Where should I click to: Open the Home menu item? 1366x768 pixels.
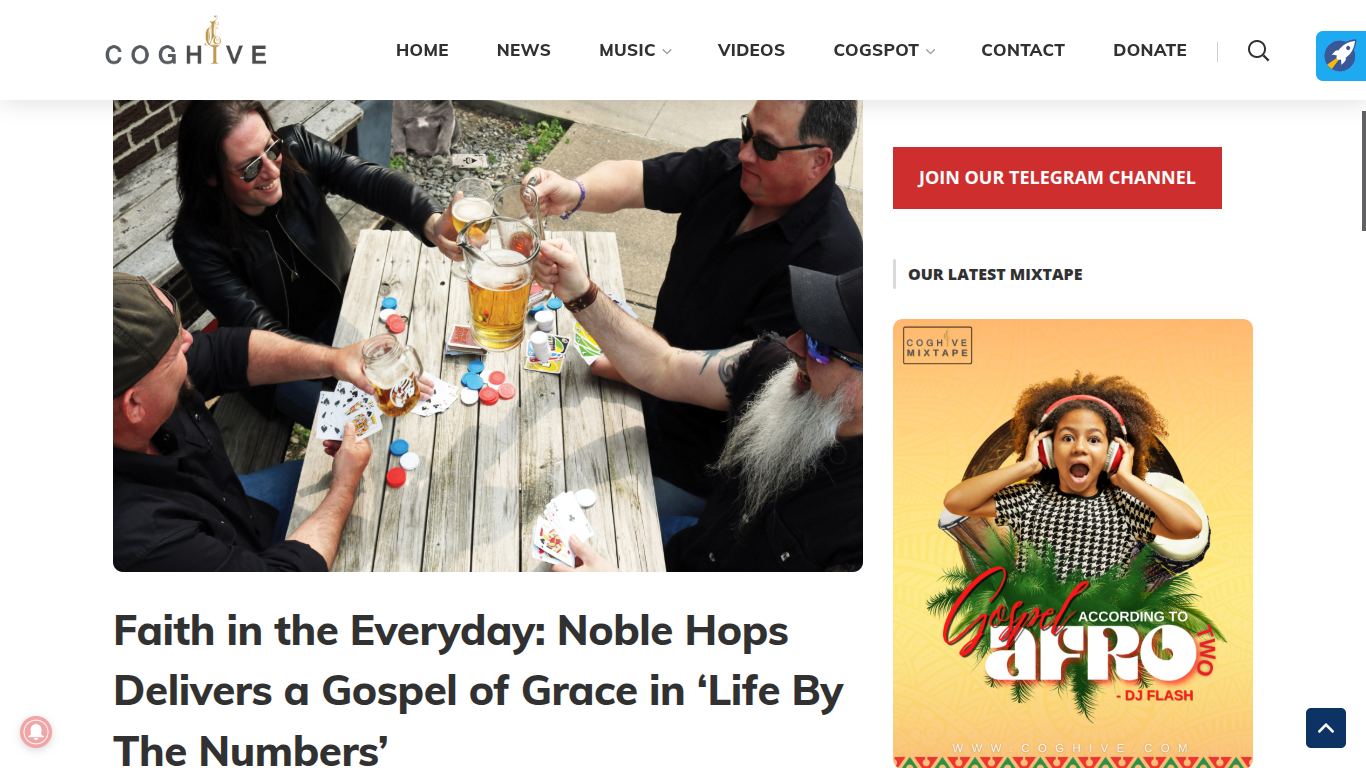pos(422,50)
